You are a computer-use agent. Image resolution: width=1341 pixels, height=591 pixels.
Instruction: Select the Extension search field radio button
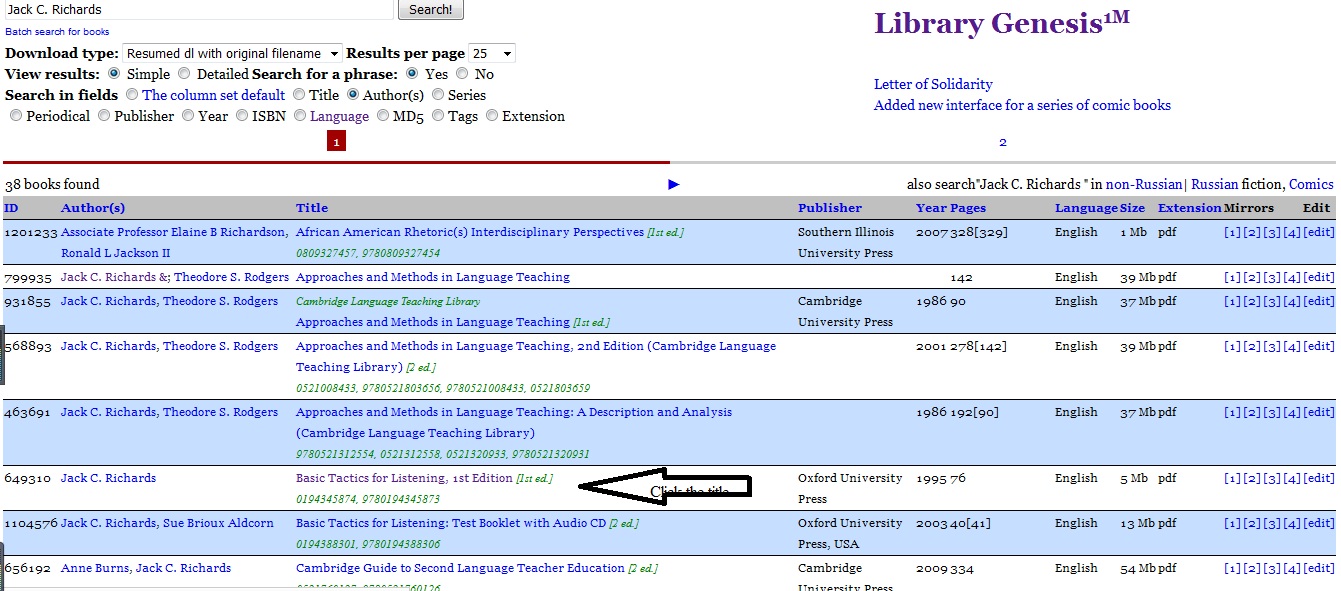coord(492,116)
